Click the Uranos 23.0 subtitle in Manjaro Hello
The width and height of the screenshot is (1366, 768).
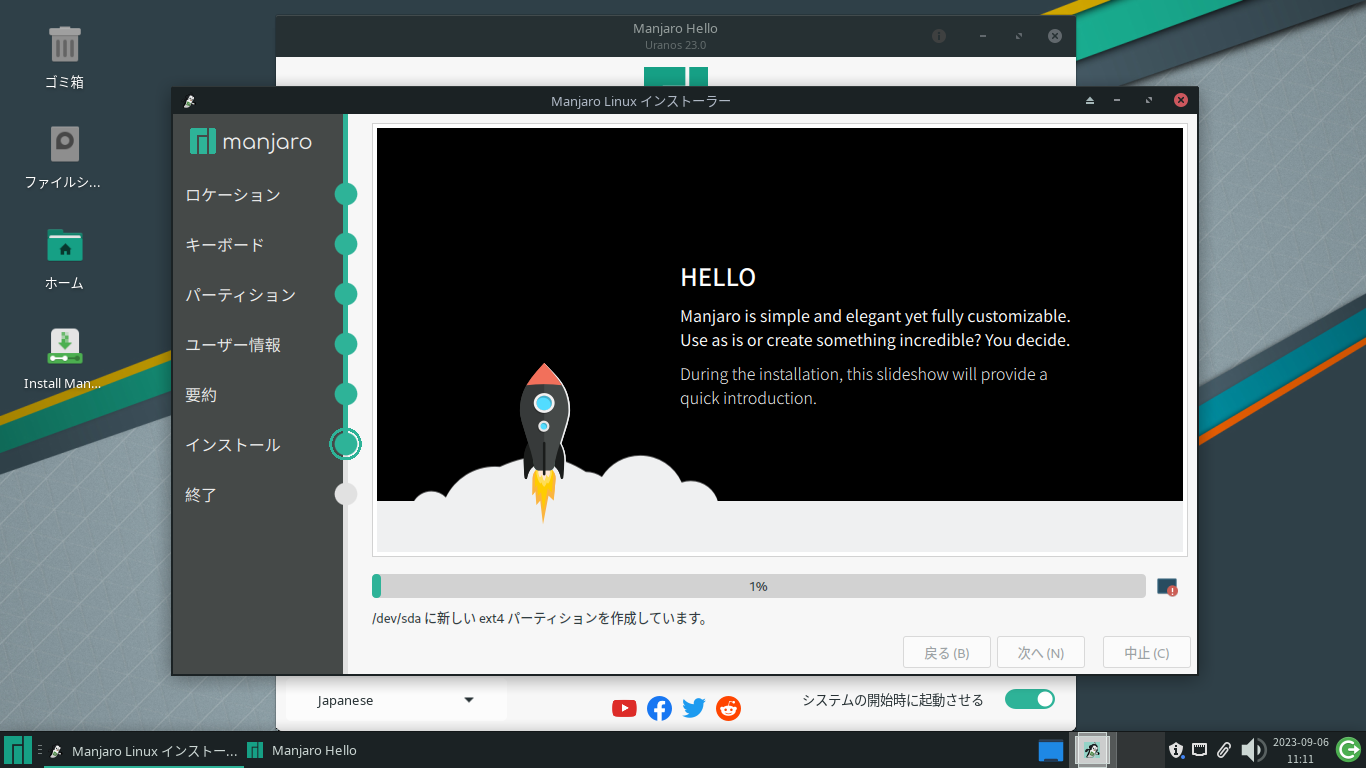[676, 45]
